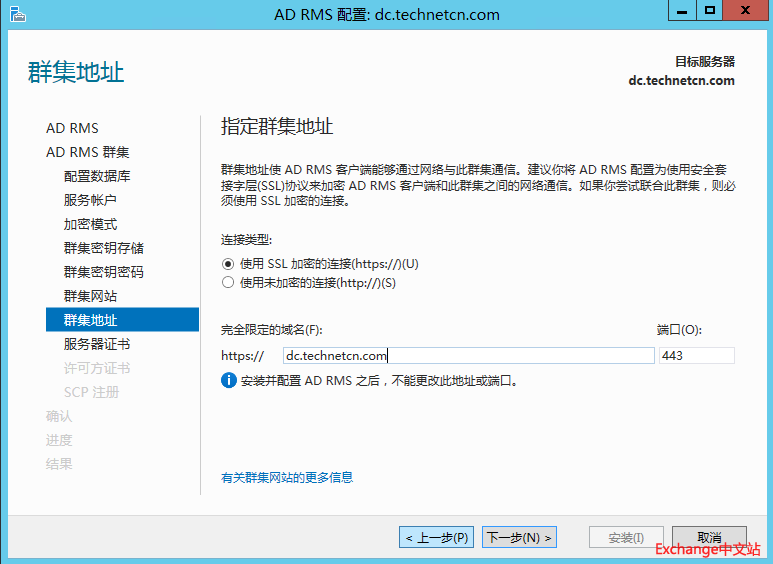773x564 pixels.
Task: Go to 加密模式 step
Action: pos(90,224)
